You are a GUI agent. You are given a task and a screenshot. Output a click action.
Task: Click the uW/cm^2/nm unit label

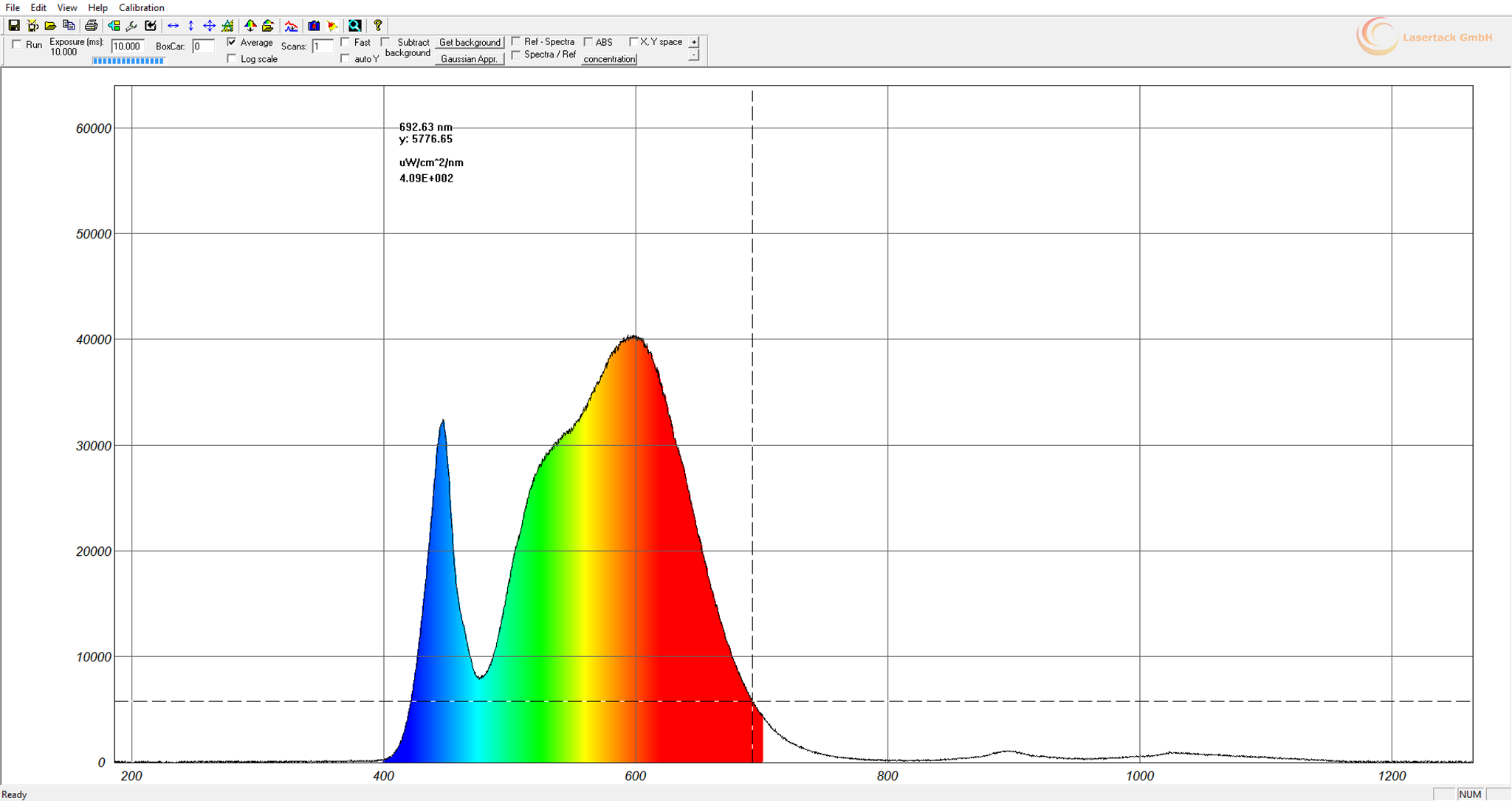click(x=431, y=162)
